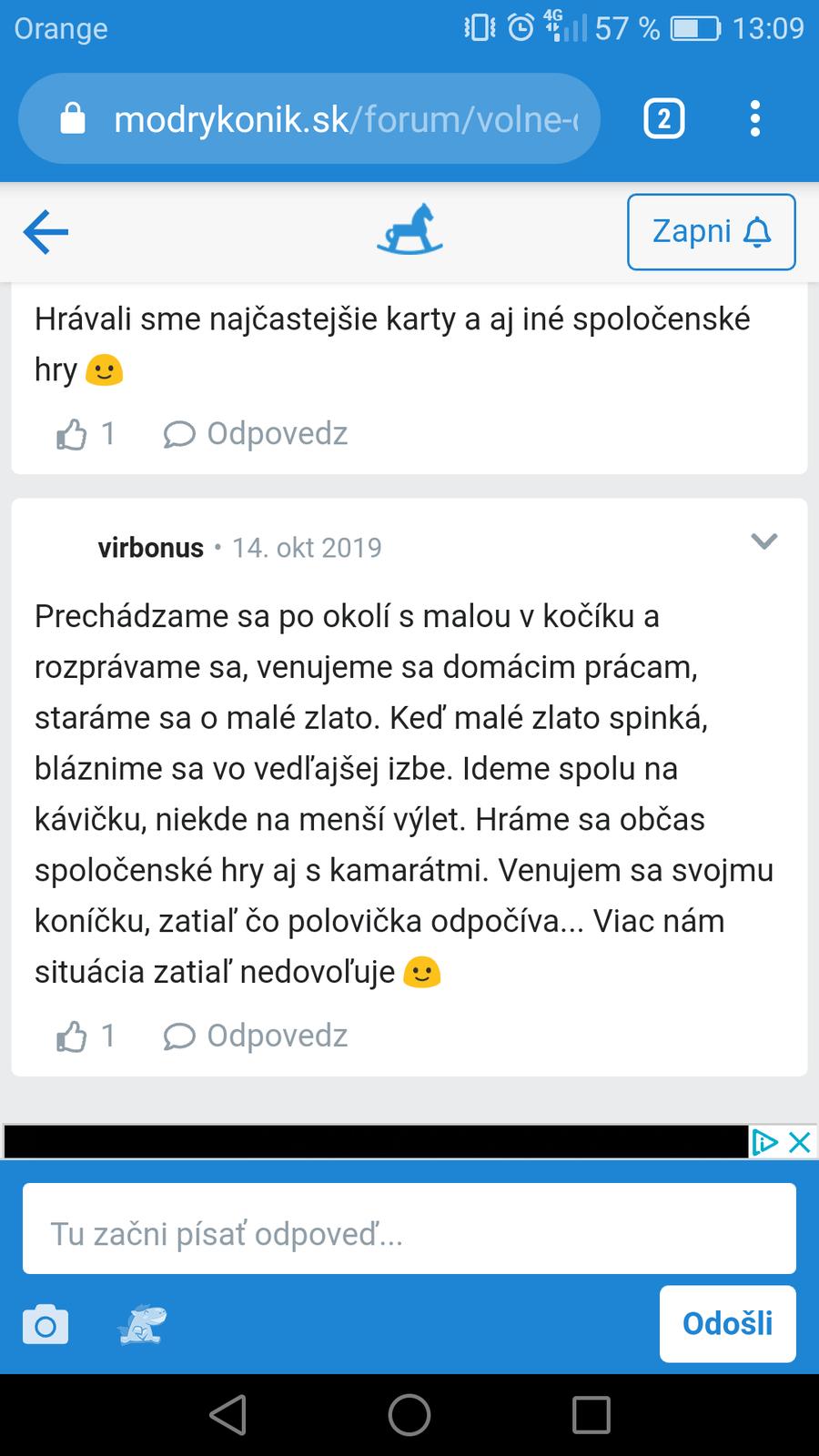Close the ad banner
The width and height of the screenshot is (819, 1456).
click(x=799, y=1142)
